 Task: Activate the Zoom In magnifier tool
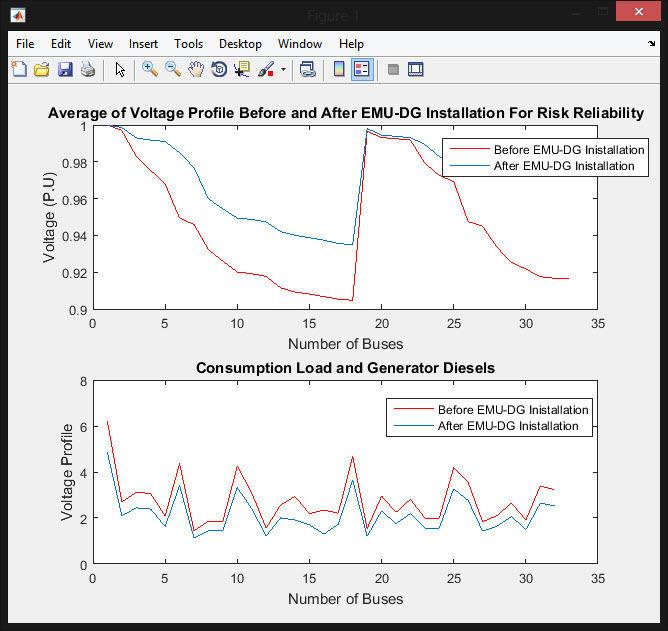coord(150,69)
